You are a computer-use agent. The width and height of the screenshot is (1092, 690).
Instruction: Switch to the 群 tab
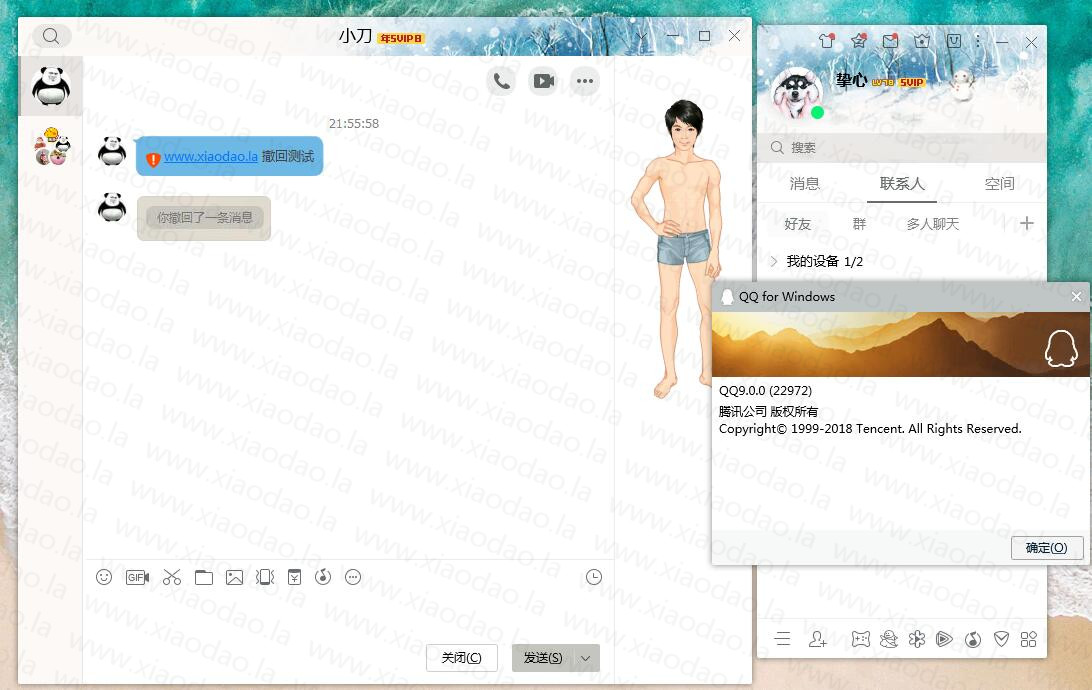coord(859,224)
